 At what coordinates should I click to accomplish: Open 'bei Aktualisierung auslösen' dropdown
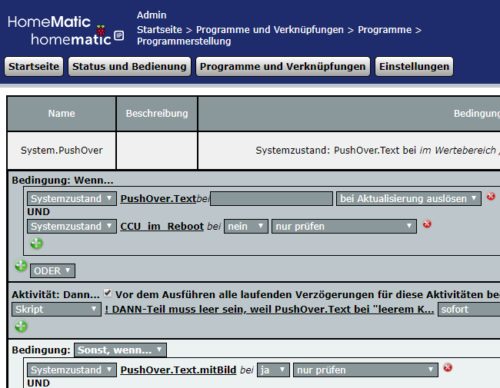click(409, 198)
